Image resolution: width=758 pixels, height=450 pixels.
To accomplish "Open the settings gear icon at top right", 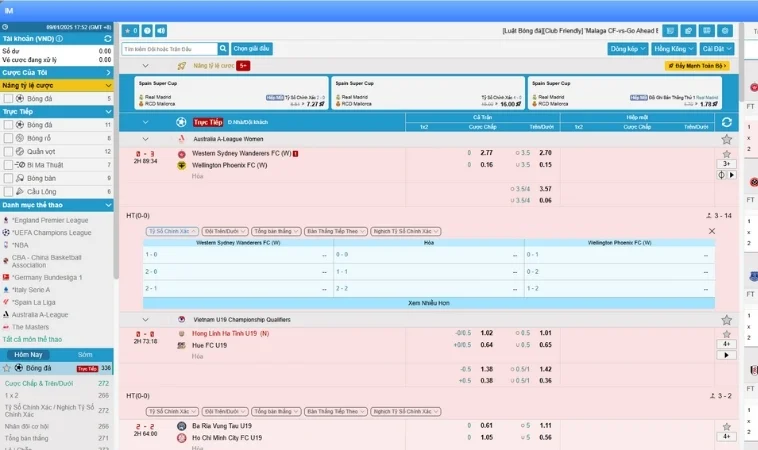I will click(725, 31).
